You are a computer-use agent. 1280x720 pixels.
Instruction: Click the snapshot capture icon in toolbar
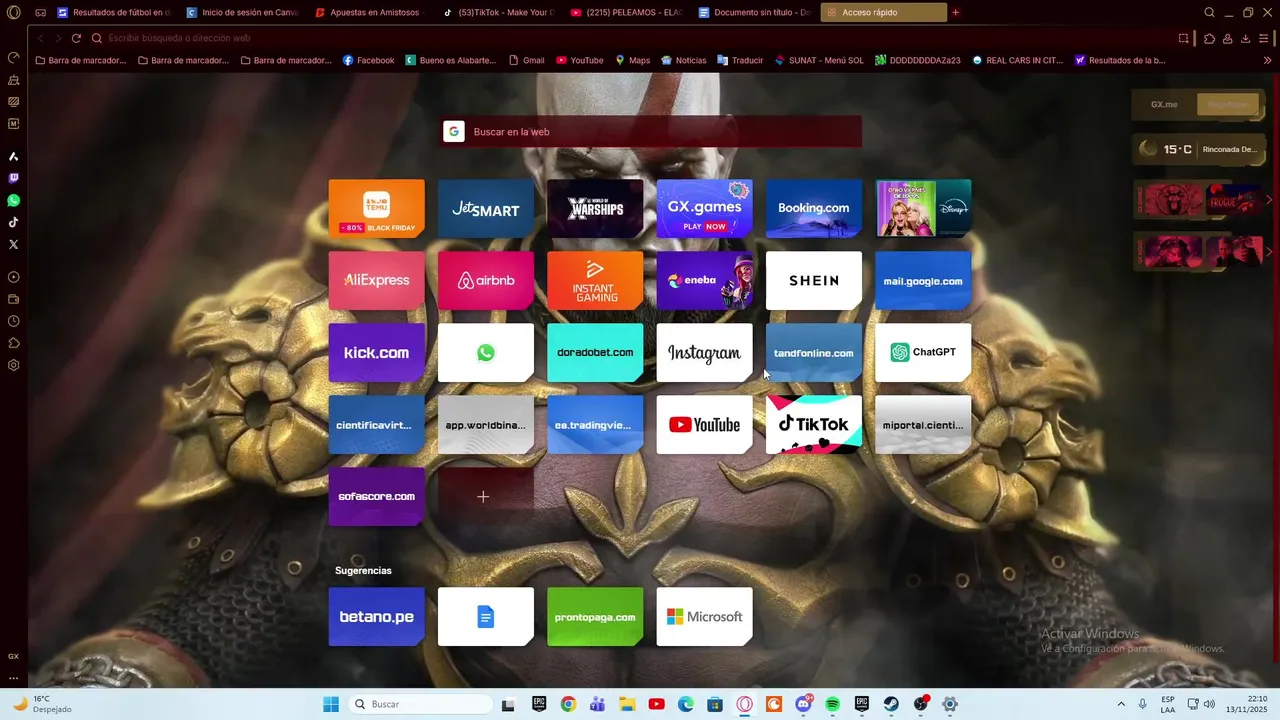(x=1183, y=38)
